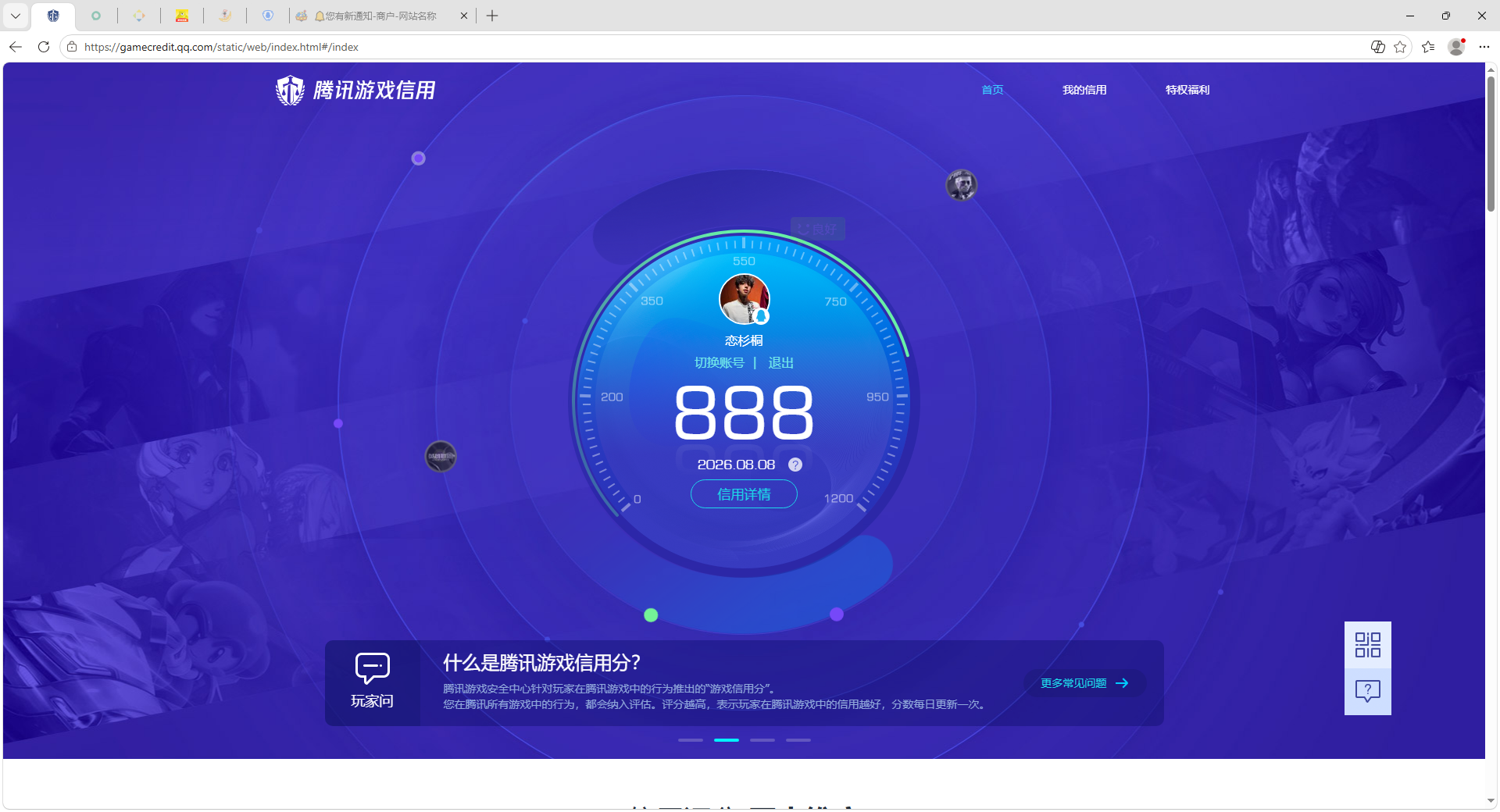Open the Copilot icon in address bar

pyautogui.click(x=1378, y=47)
